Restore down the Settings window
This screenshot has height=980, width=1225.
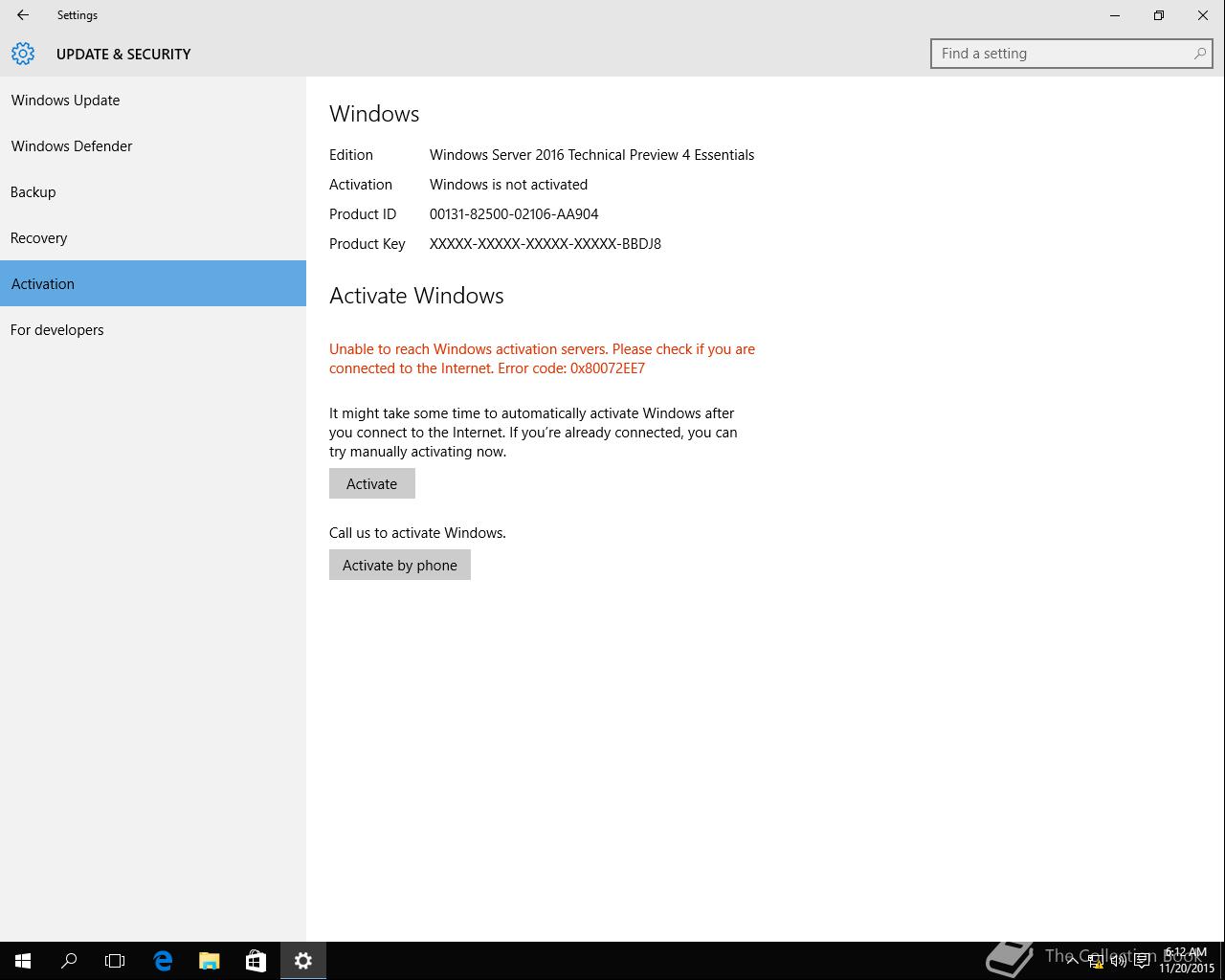click(x=1159, y=15)
